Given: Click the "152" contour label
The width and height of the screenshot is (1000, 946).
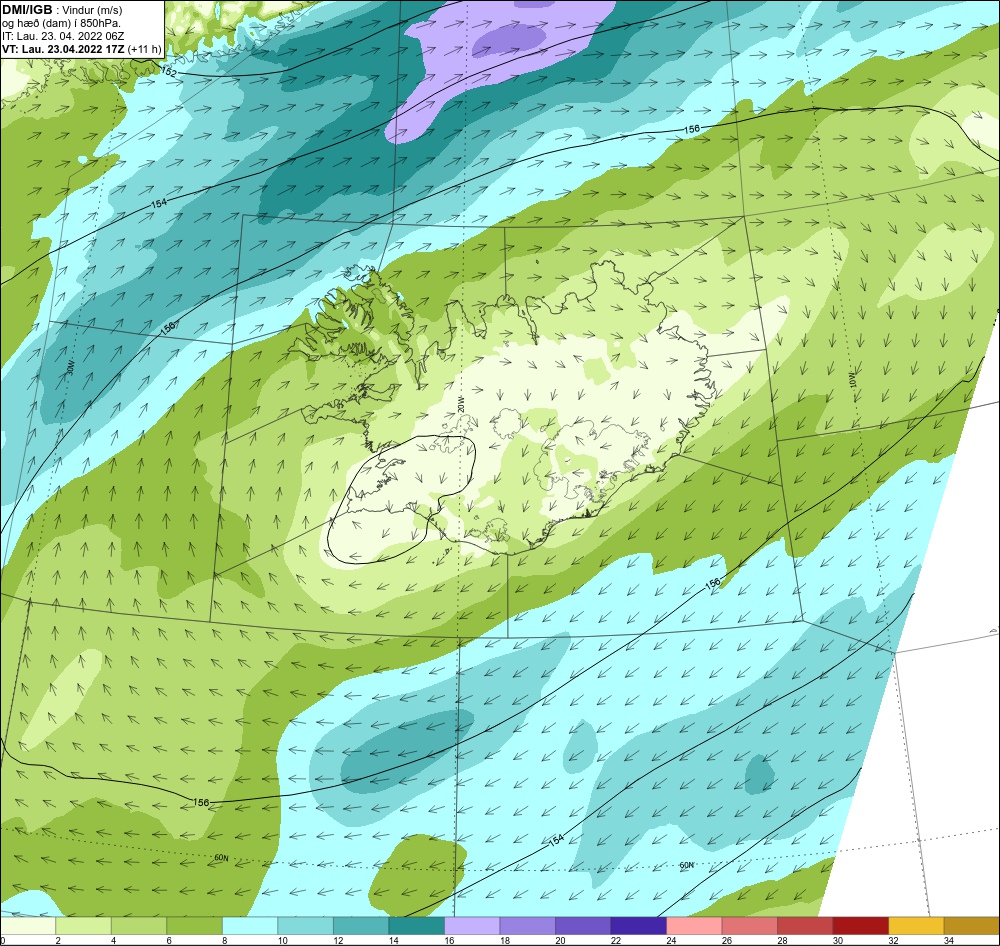Looking at the screenshot, I should point(168,71).
